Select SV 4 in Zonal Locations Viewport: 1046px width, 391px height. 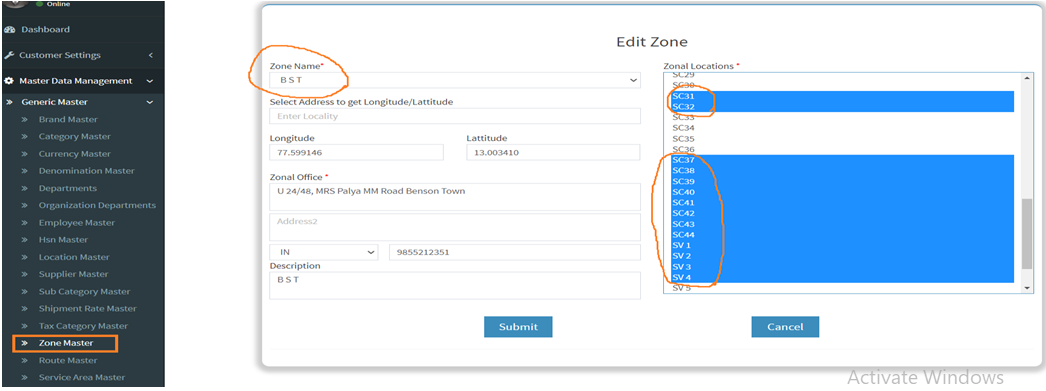(x=843, y=278)
